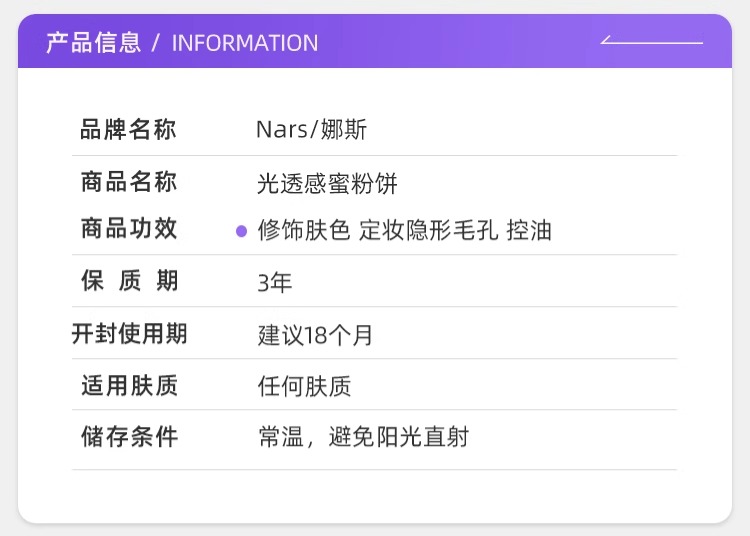Click the 产品信息 / INFORMATION header title

coord(182,43)
